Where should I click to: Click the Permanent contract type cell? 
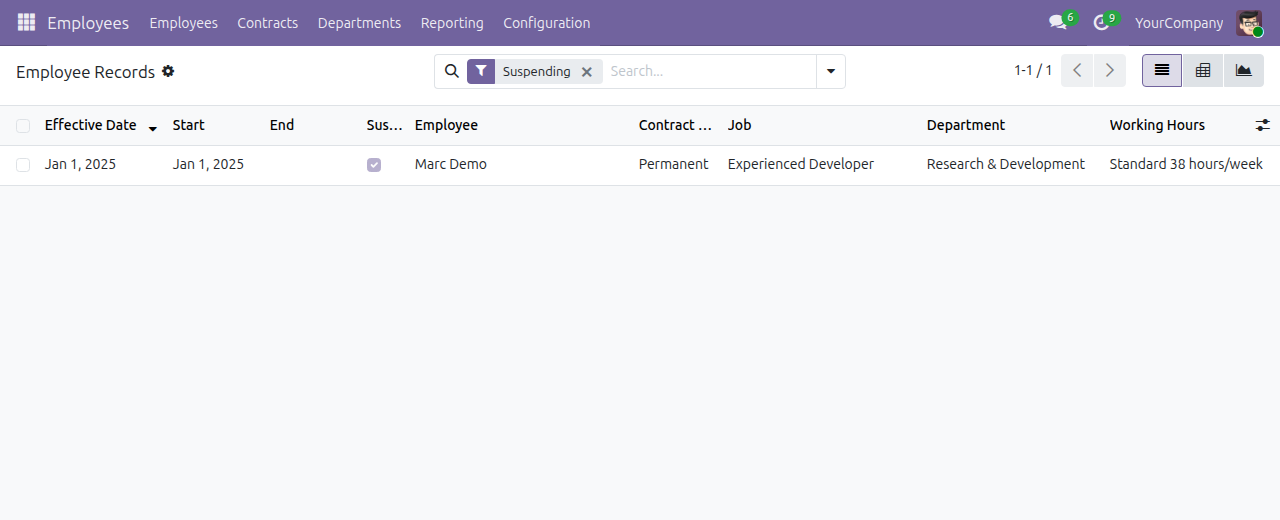point(674,164)
